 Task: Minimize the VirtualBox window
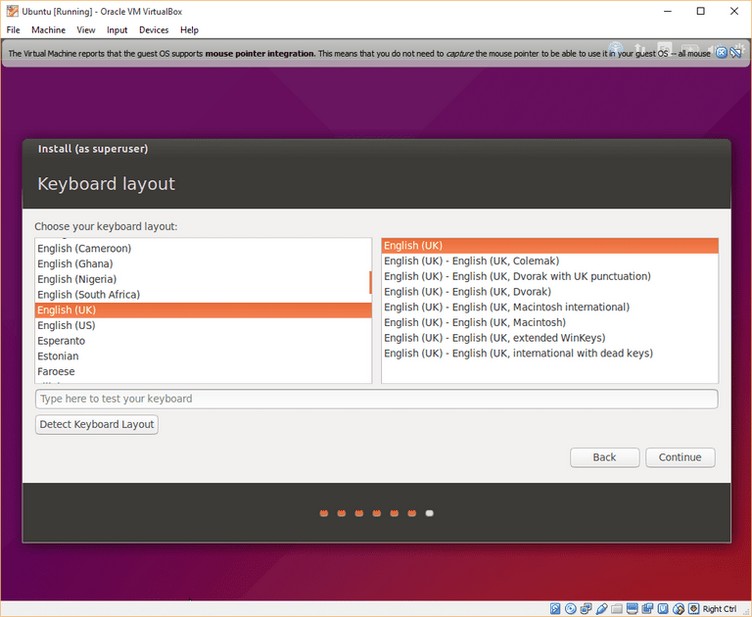pos(668,11)
